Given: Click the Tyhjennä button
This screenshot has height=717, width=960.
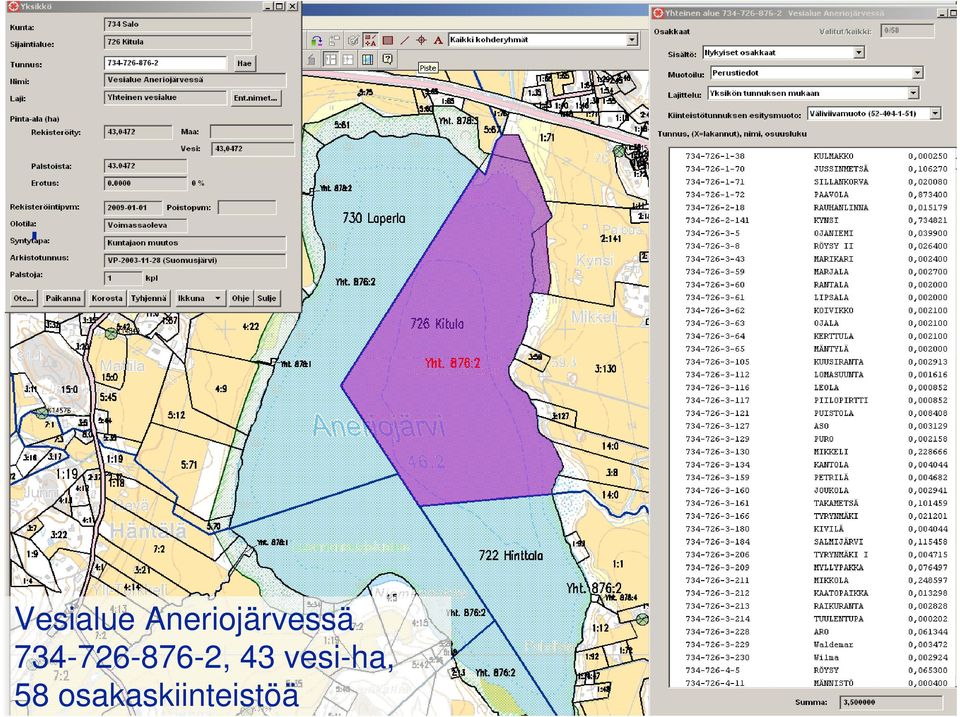Looking at the screenshot, I should click(x=149, y=298).
